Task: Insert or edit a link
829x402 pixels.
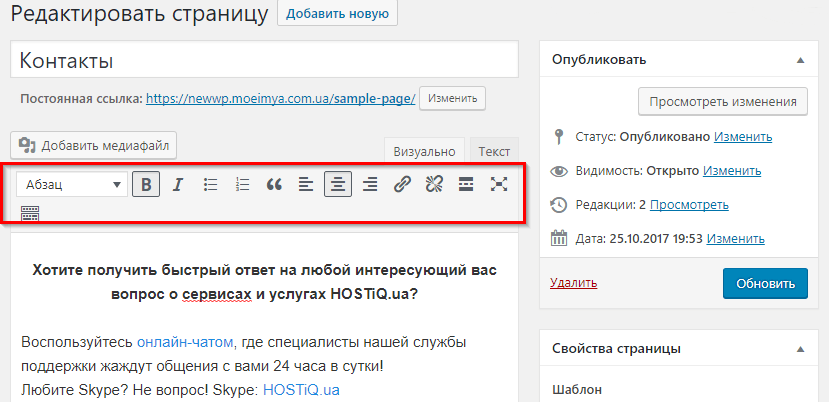Action: [402, 184]
